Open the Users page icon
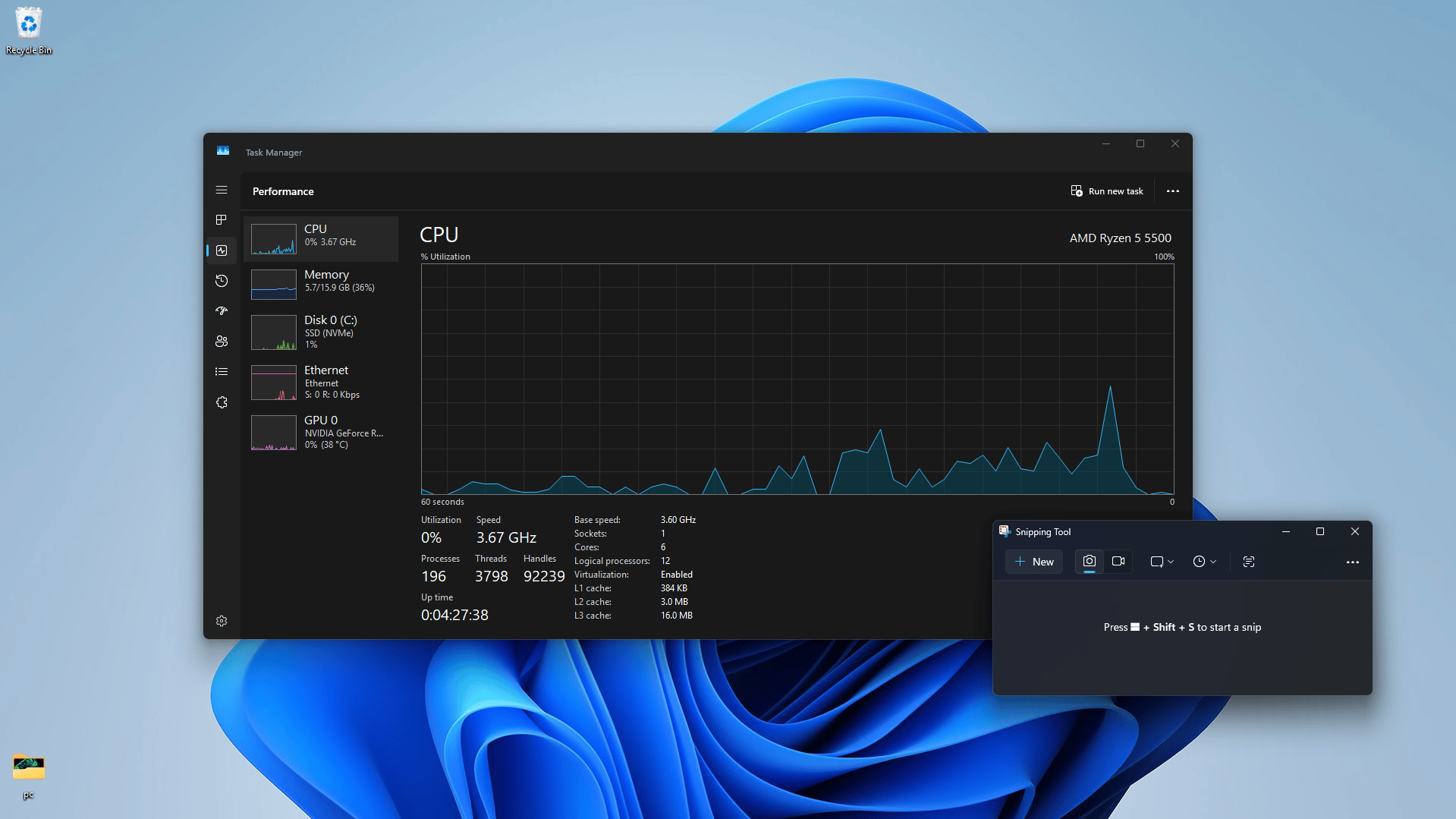Image resolution: width=1456 pixels, height=819 pixels. (x=222, y=342)
